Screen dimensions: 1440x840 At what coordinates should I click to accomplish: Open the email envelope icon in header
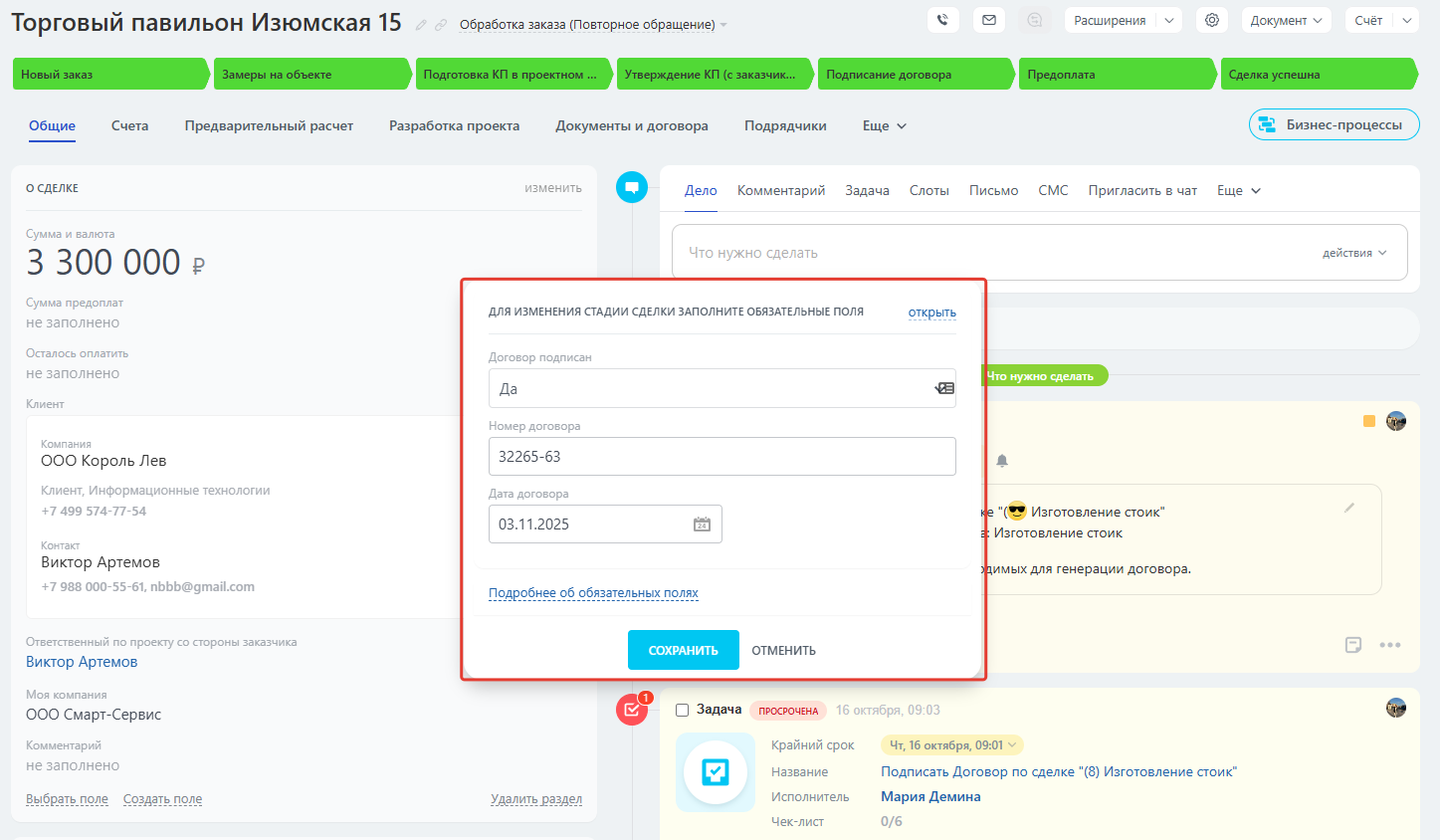(x=988, y=20)
